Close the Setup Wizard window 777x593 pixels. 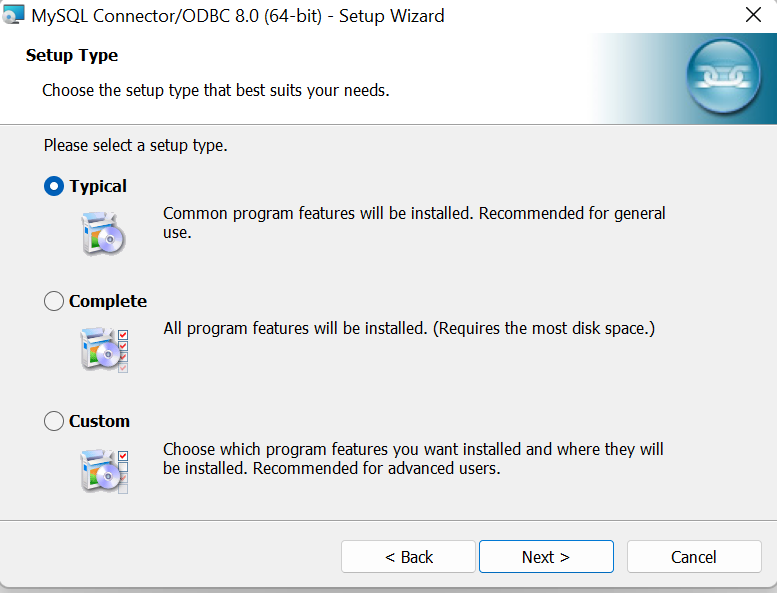(753, 16)
